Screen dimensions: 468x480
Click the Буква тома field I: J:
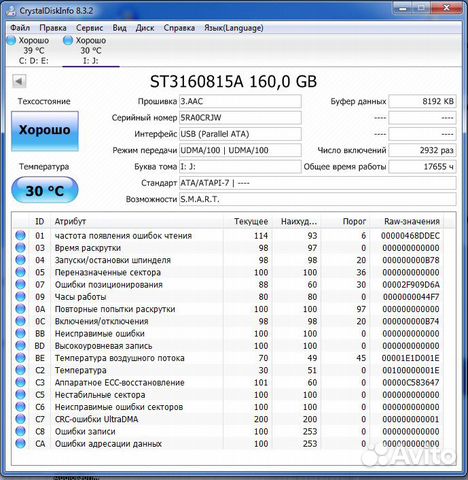(240, 167)
